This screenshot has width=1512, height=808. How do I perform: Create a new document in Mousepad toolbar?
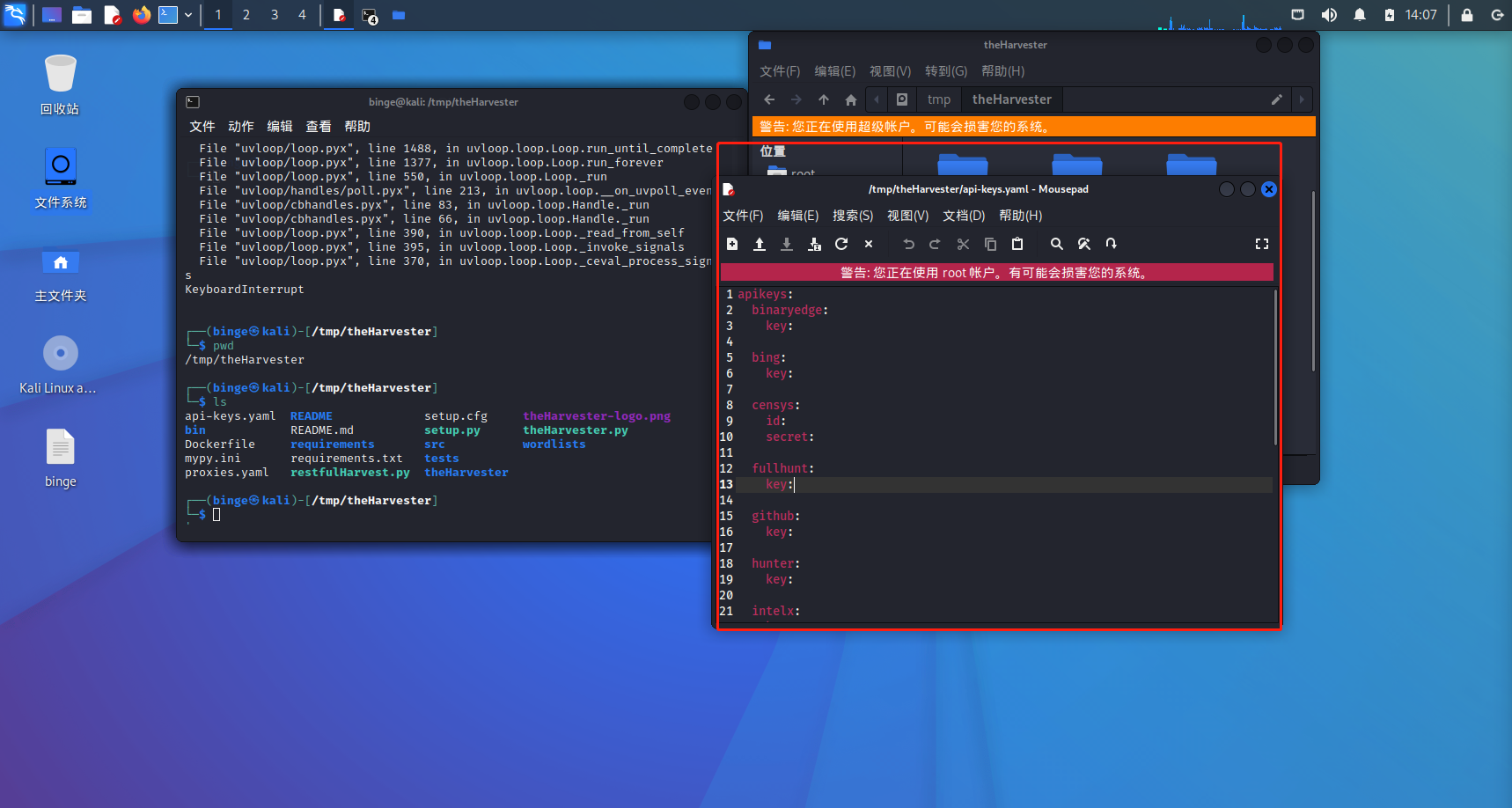(x=732, y=244)
